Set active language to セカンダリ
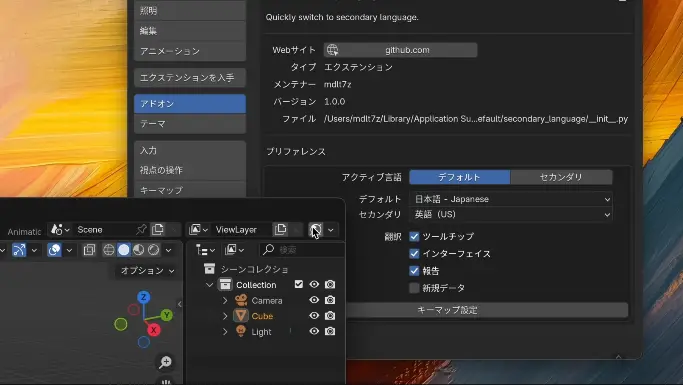 point(561,177)
